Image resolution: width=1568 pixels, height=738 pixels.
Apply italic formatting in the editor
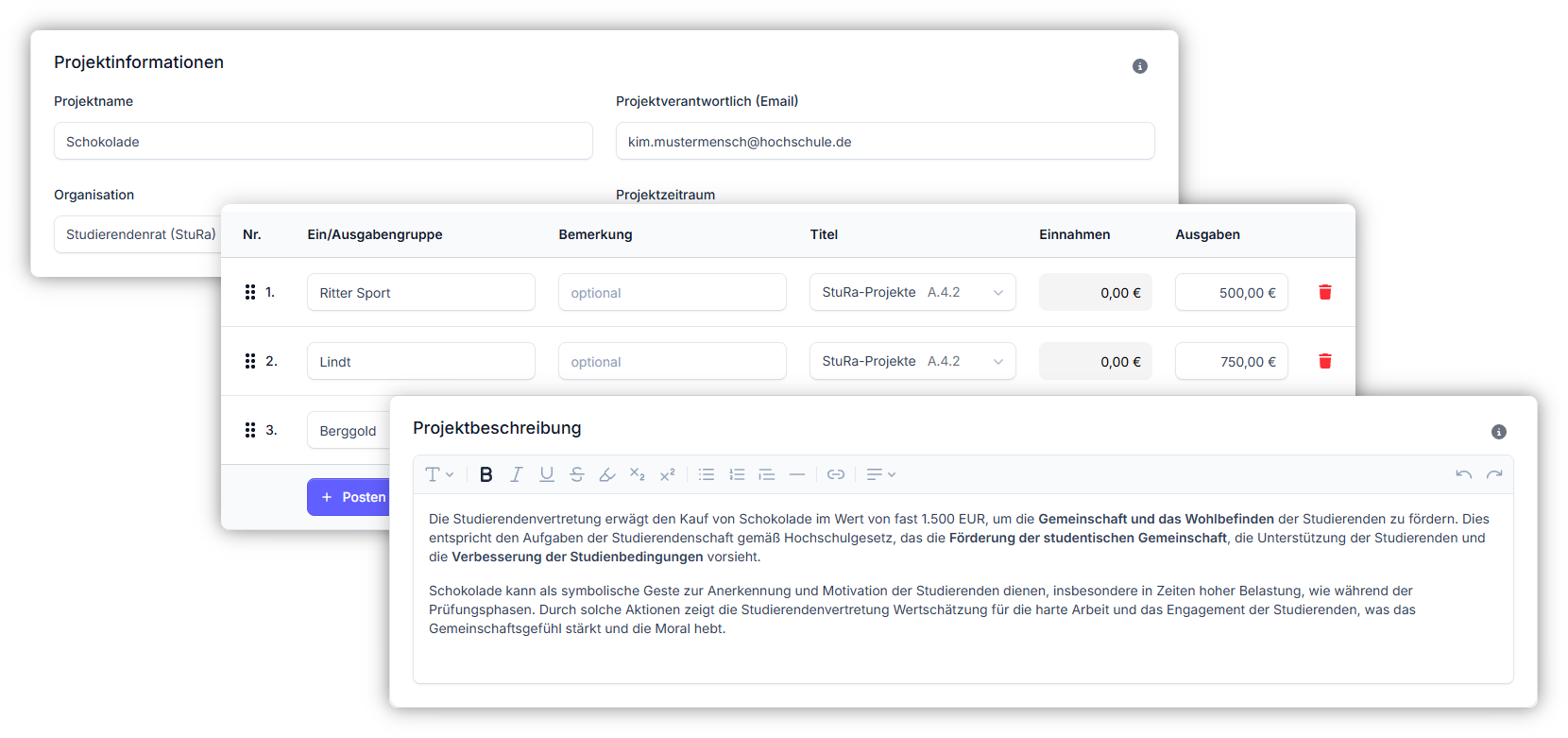coord(516,474)
